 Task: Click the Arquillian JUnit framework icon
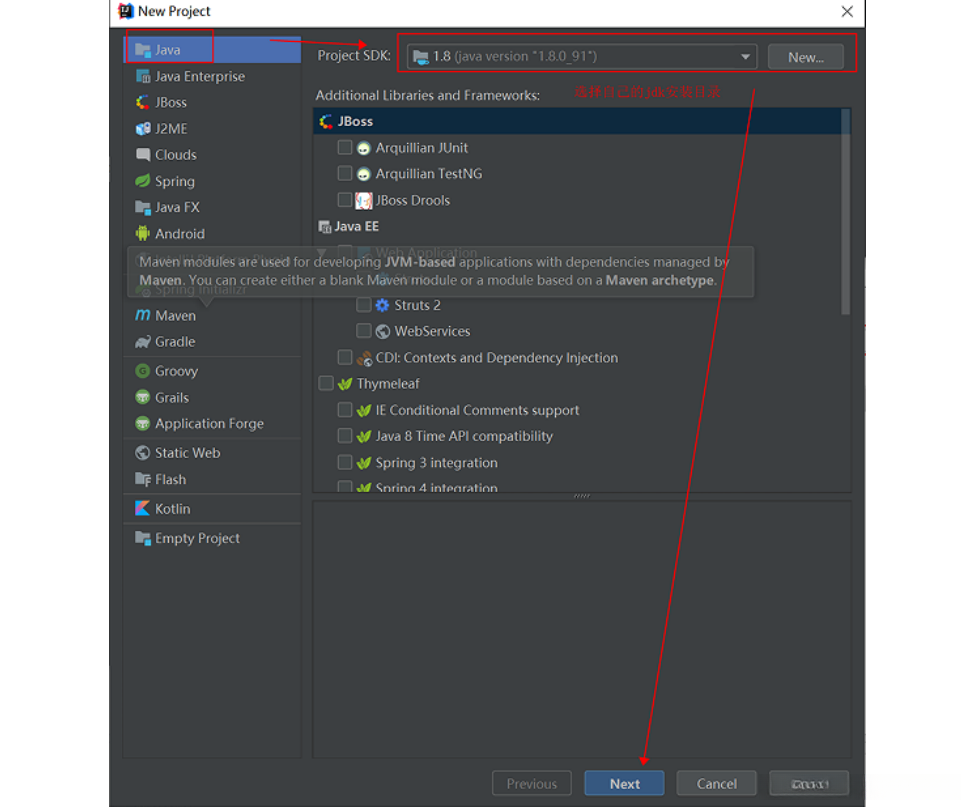tap(364, 148)
